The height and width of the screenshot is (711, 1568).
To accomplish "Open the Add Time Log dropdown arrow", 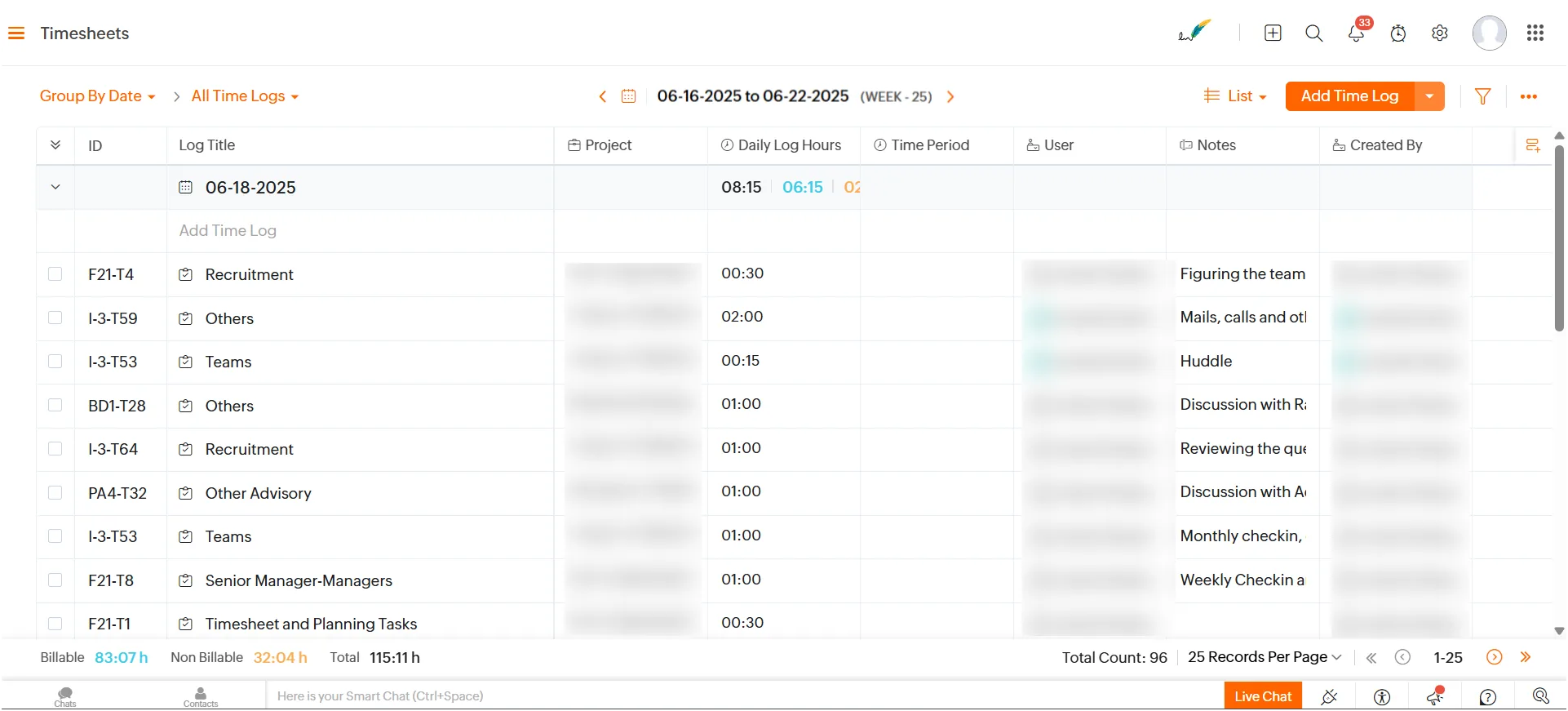I will pos(1429,96).
